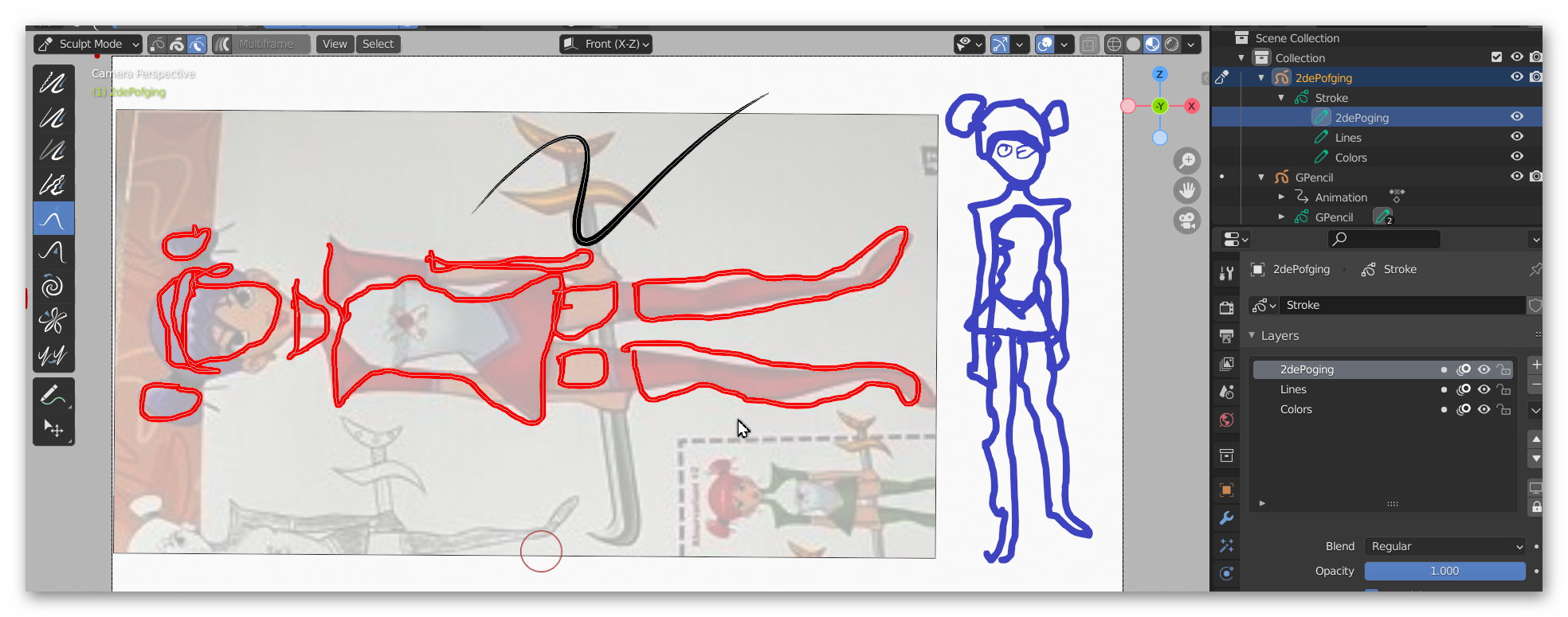Collapse the Layers panel
This screenshot has width=1568, height=617.
tap(1252, 335)
